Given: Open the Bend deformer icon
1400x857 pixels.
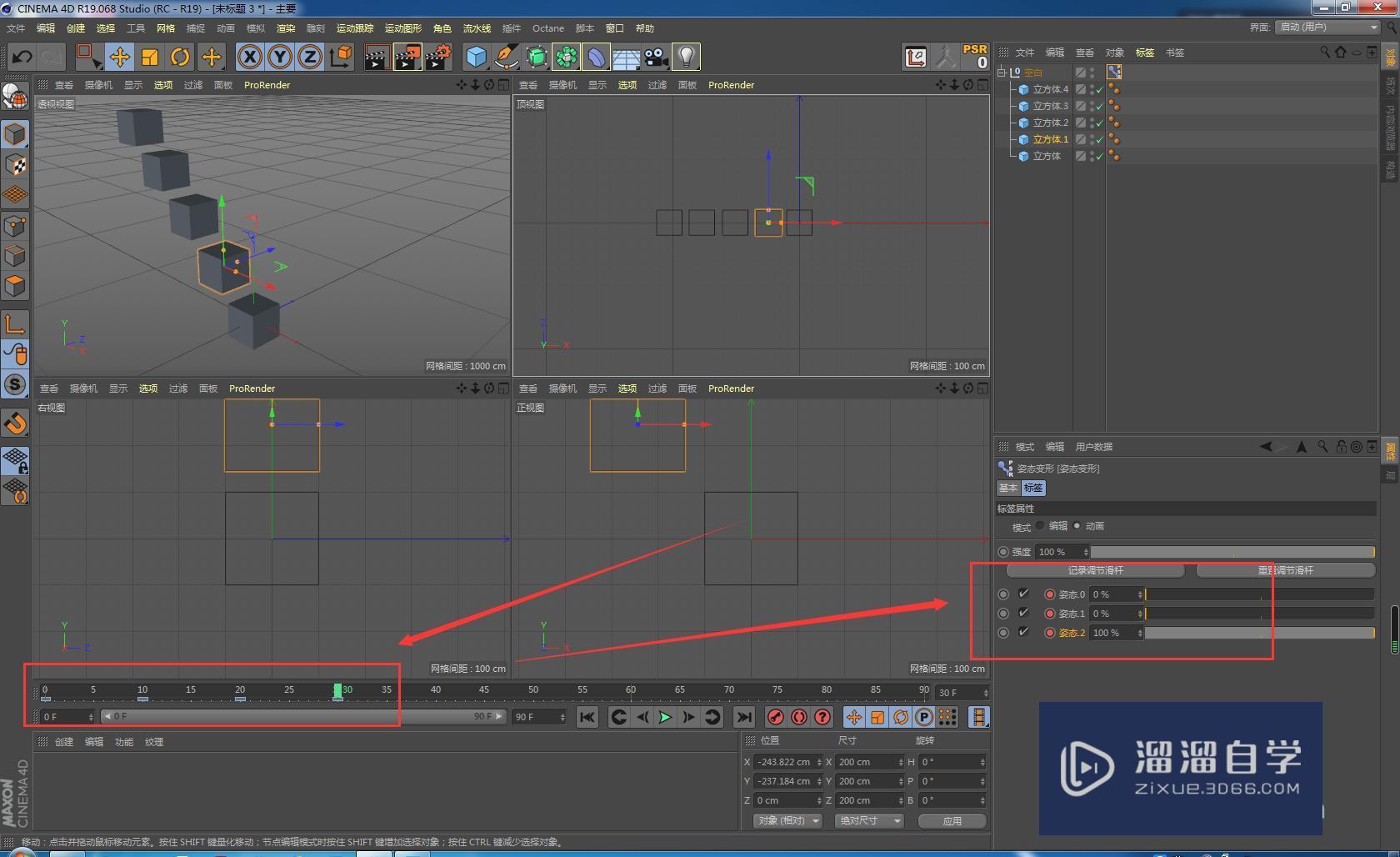Looking at the screenshot, I should pos(597,57).
